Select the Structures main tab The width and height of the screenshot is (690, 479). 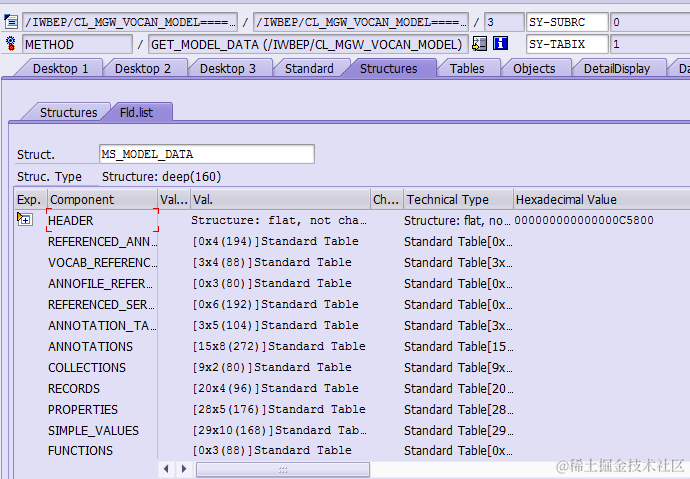(388, 69)
